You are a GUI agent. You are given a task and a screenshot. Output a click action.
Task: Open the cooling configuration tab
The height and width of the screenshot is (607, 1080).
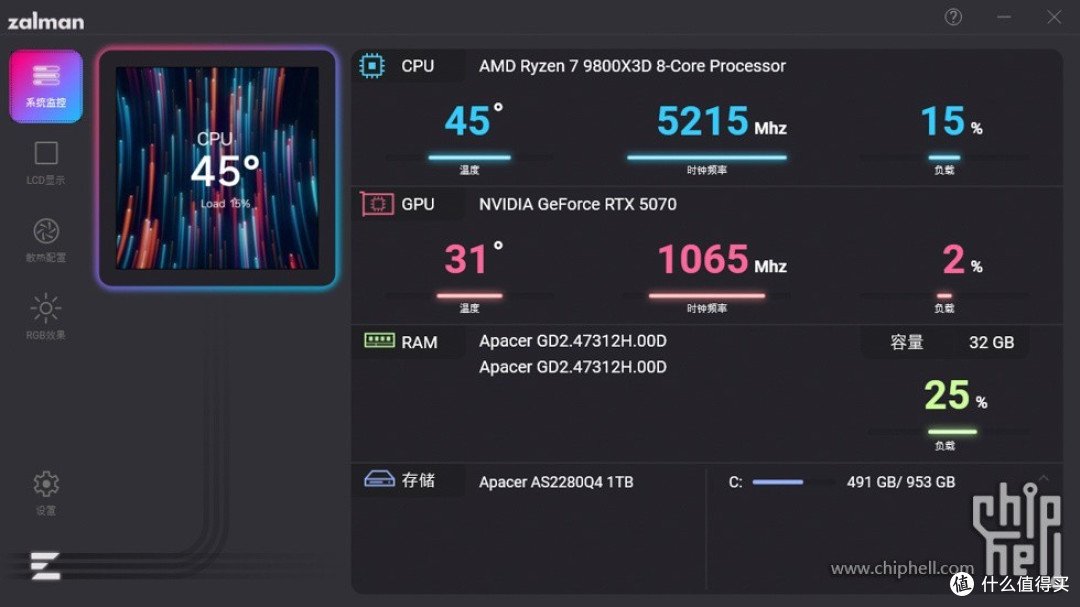pos(46,240)
